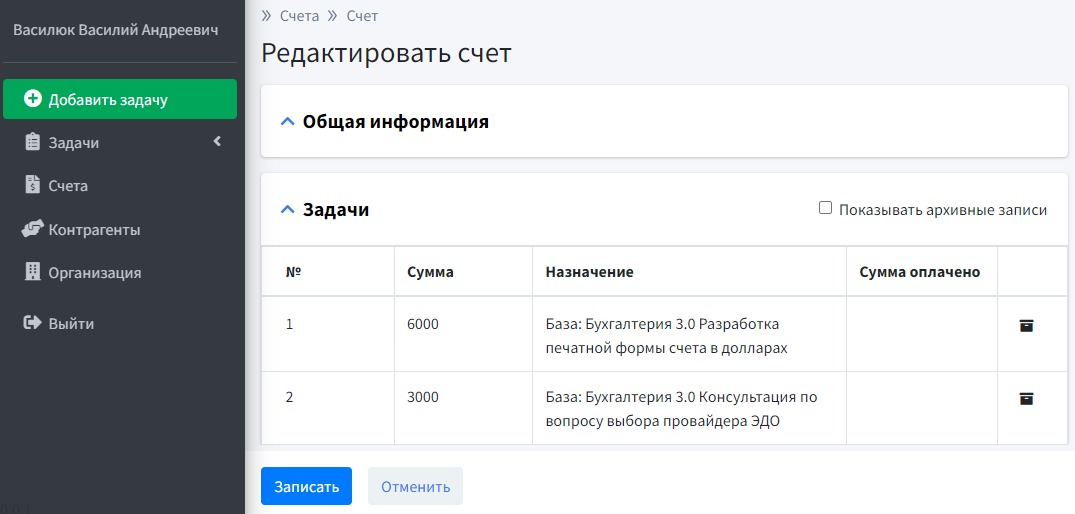The image size is (1075, 514).
Task: Click the clipboard icon next to Задачи
Action: pos(32,143)
